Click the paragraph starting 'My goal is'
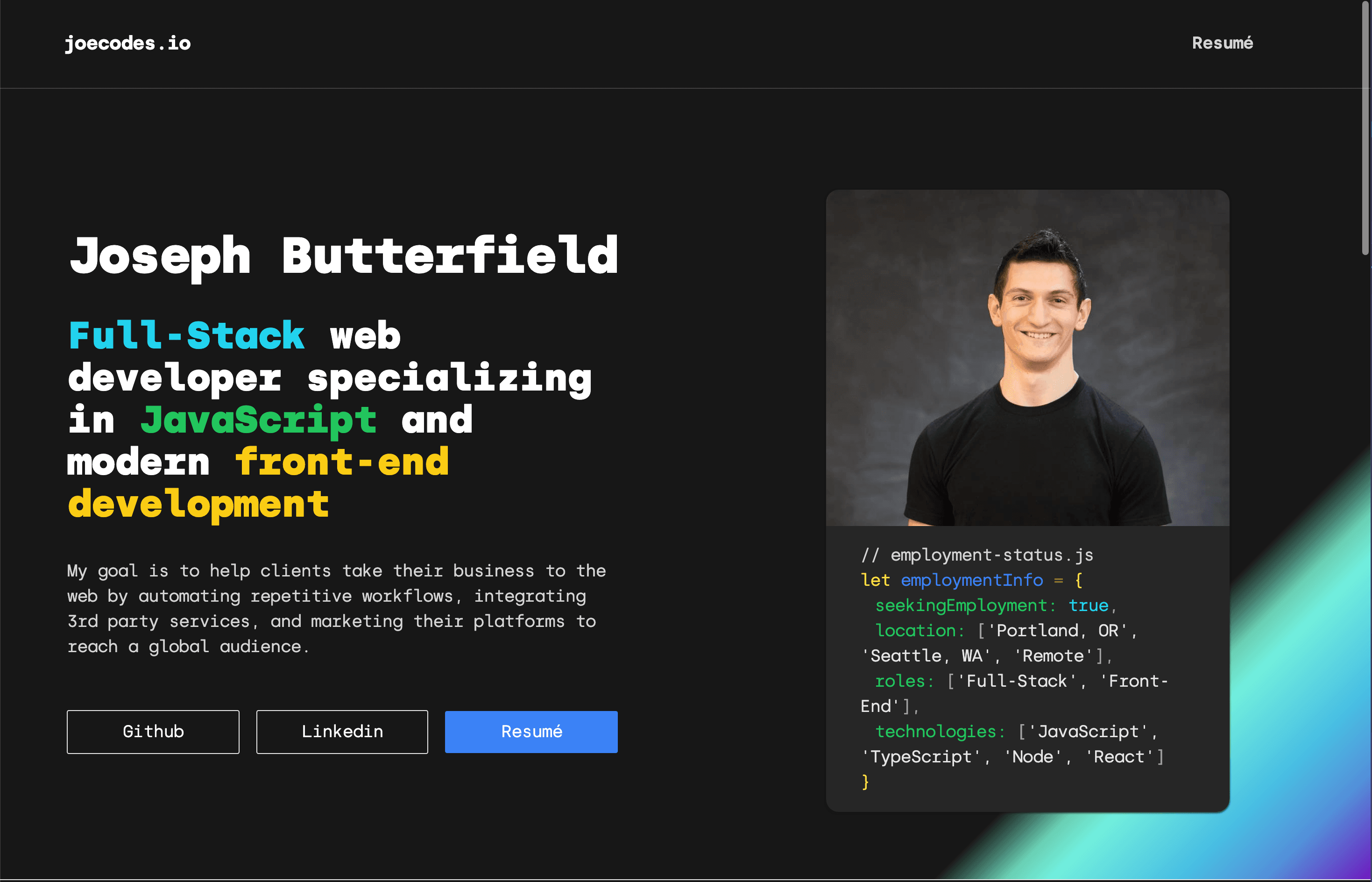This screenshot has height=882, width=1372. 337,608
